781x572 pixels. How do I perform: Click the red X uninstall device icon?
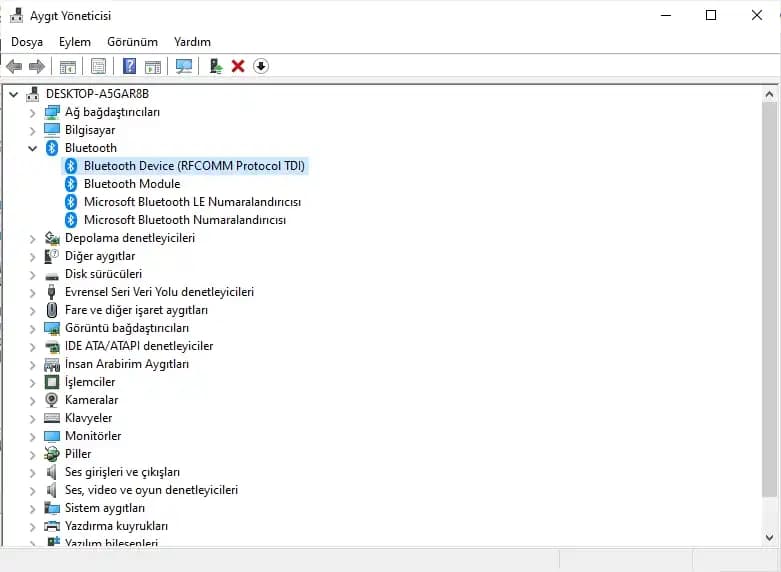coord(238,66)
